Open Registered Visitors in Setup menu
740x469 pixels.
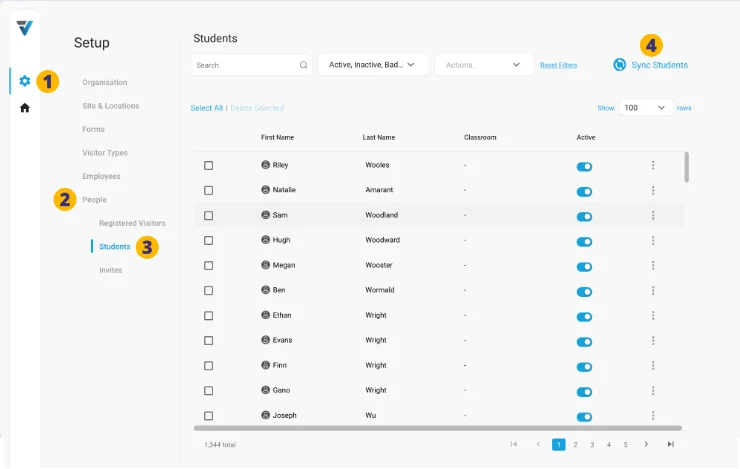pos(132,223)
